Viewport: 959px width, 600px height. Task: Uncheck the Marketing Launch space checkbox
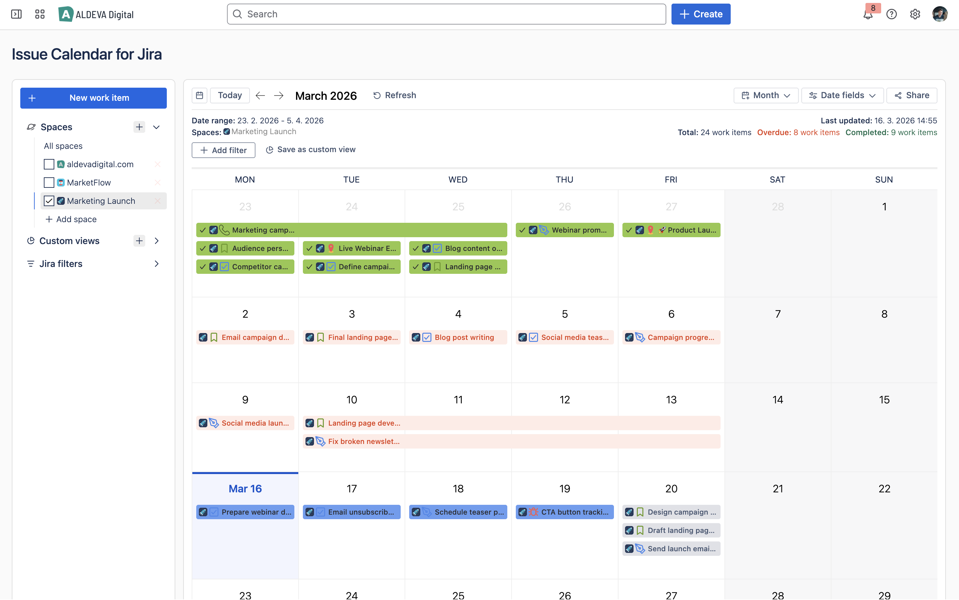click(49, 201)
